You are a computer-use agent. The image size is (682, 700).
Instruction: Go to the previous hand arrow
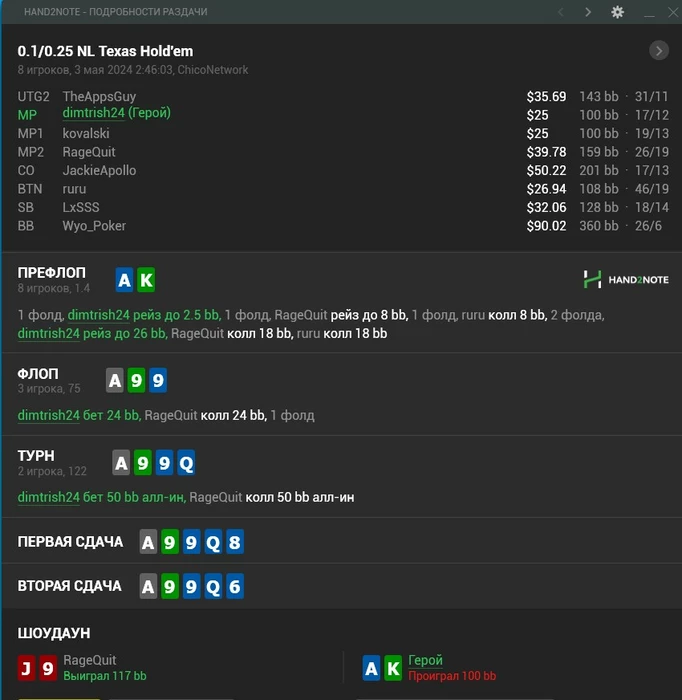coord(561,12)
